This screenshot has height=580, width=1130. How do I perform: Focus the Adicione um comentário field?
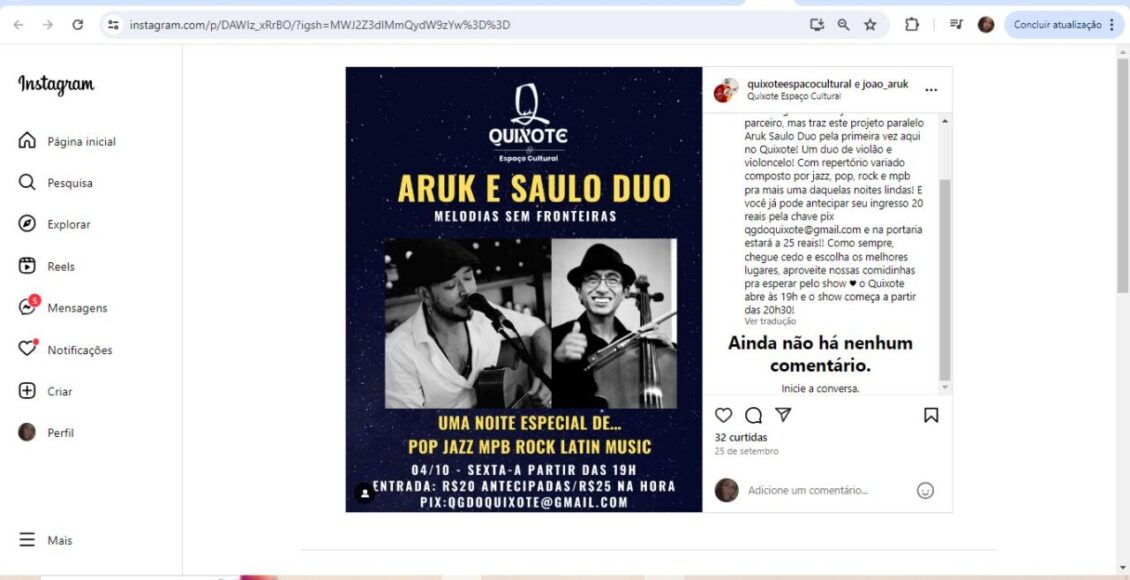pos(826,491)
